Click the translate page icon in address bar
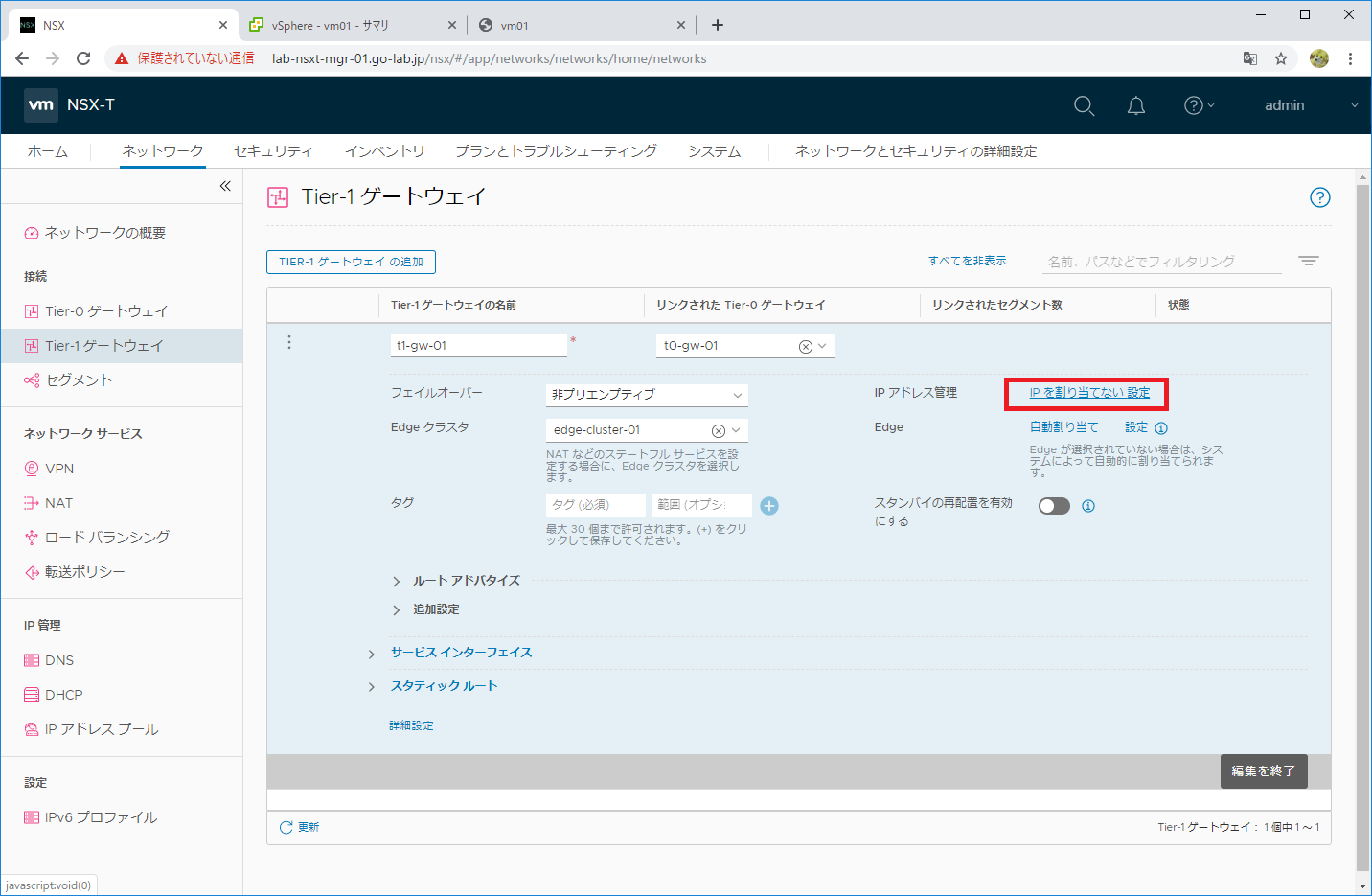Screen dimensions: 1372x896 point(1250,58)
